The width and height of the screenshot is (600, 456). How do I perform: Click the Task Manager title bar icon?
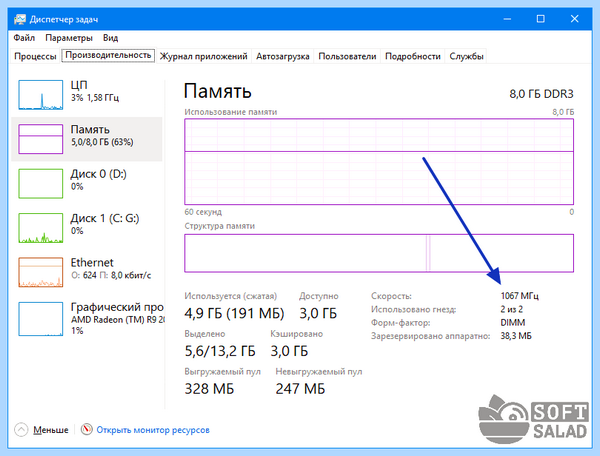(x=20, y=19)
